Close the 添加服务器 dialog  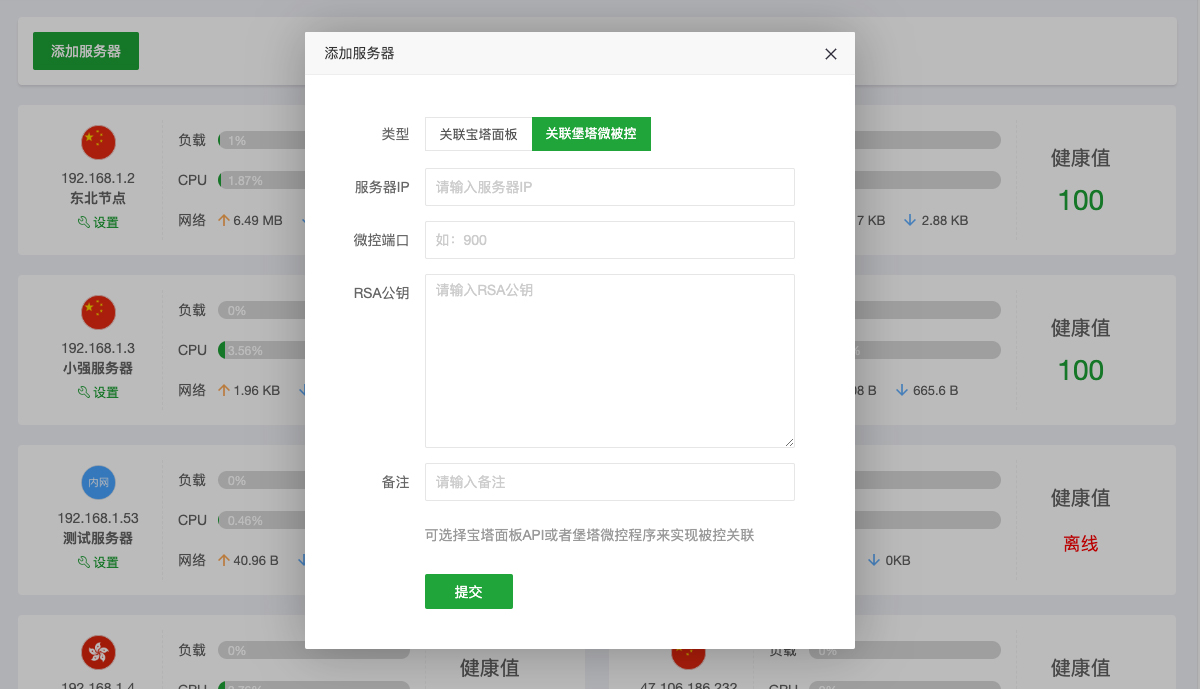pyautogui.click(x=831, y=54)
